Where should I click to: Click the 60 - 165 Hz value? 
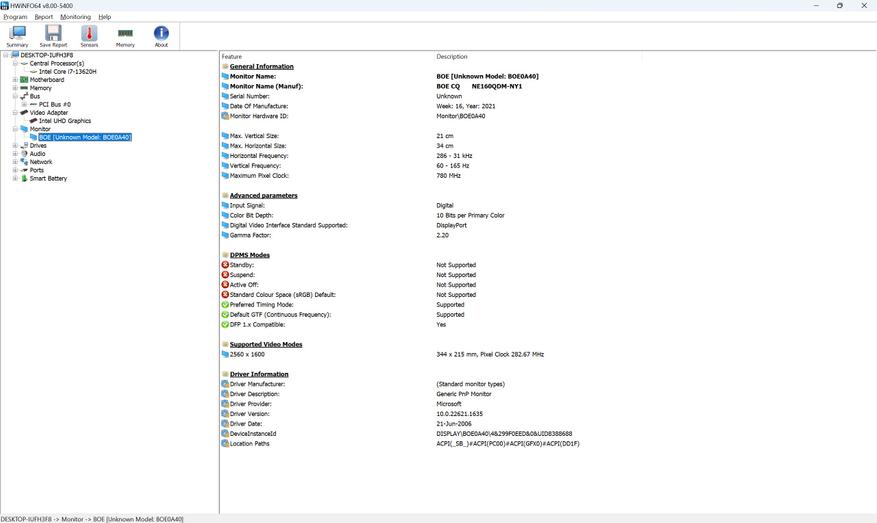(452, 166)
